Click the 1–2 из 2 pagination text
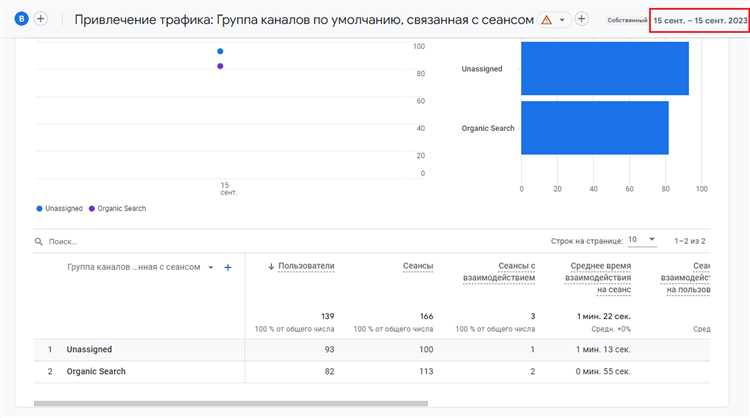This screenshot has height=418, width=750. 689,241
